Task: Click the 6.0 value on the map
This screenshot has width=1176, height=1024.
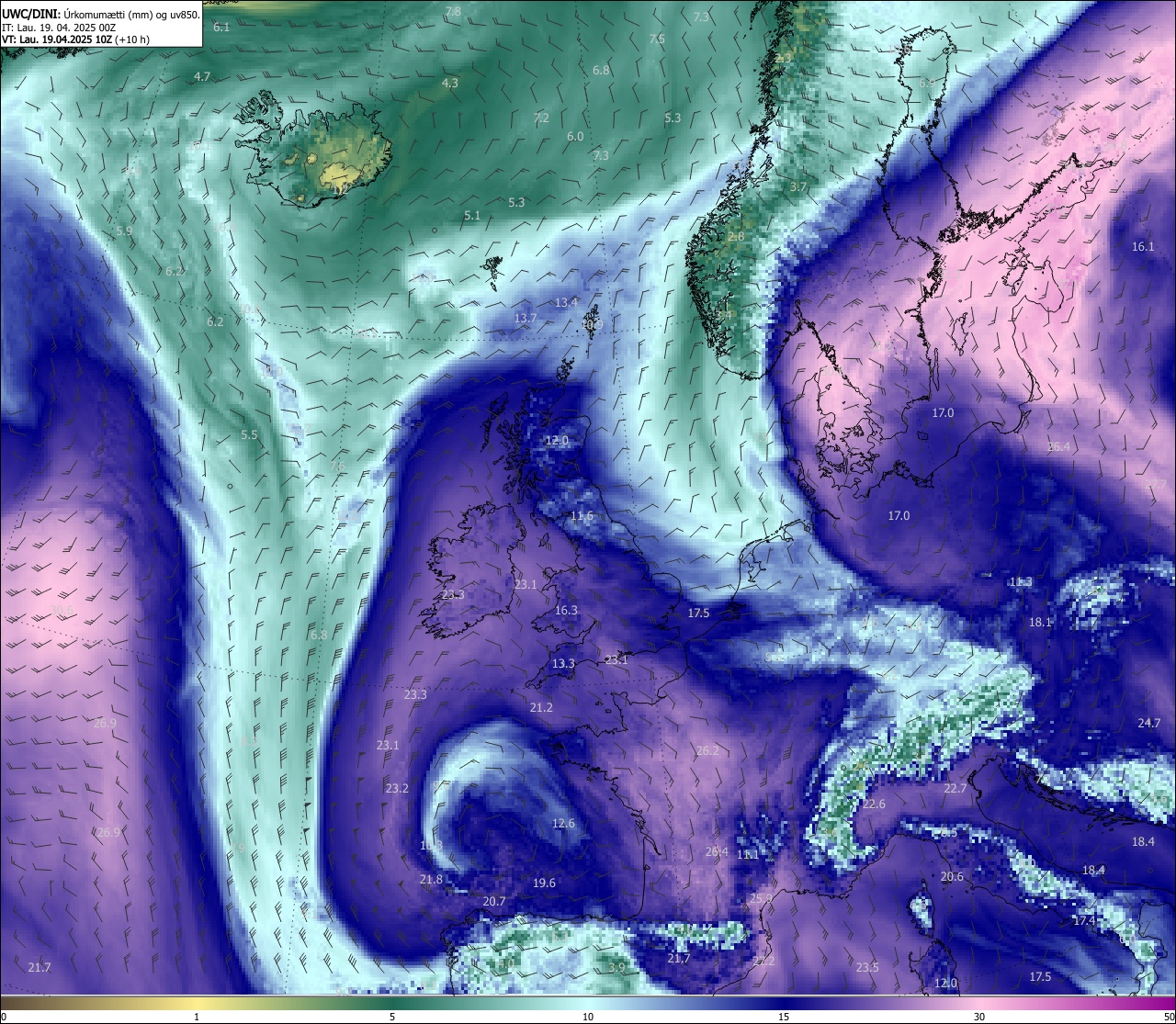Action: point(575,136)
